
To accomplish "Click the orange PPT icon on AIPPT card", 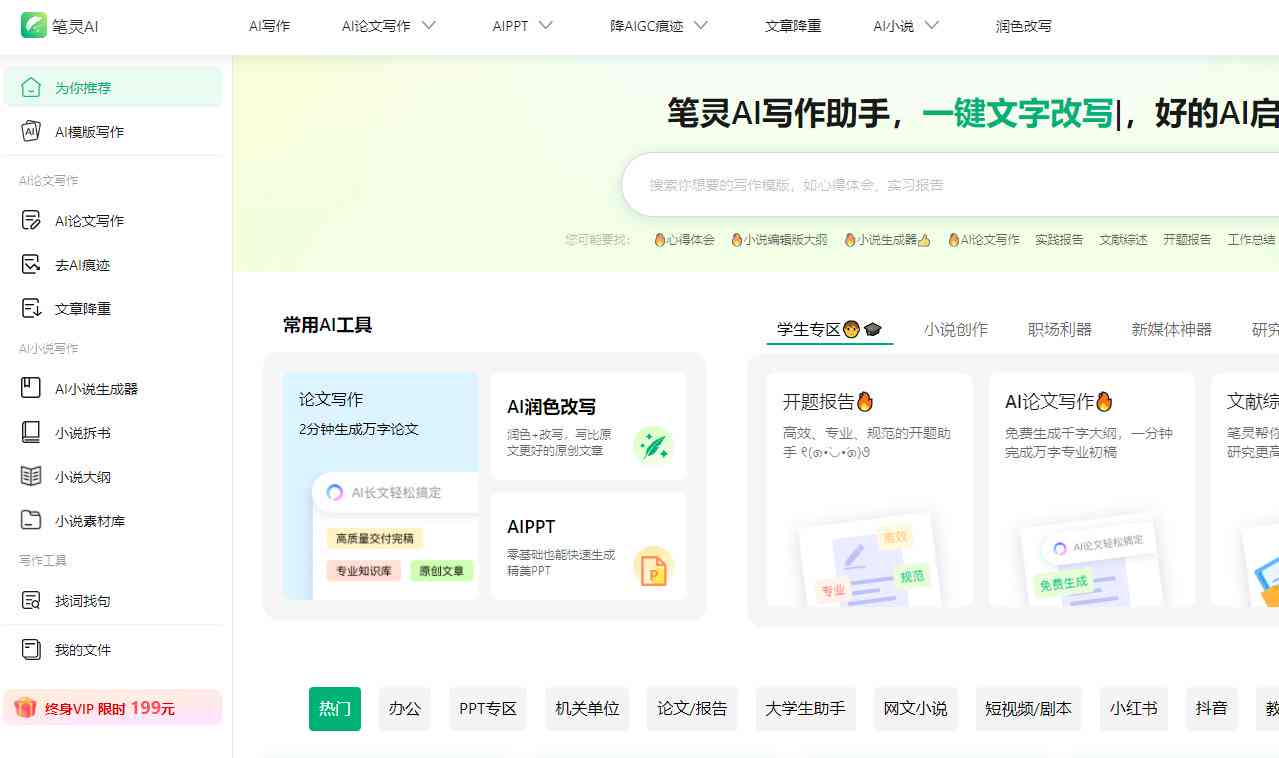I will (x=653, y=567).
